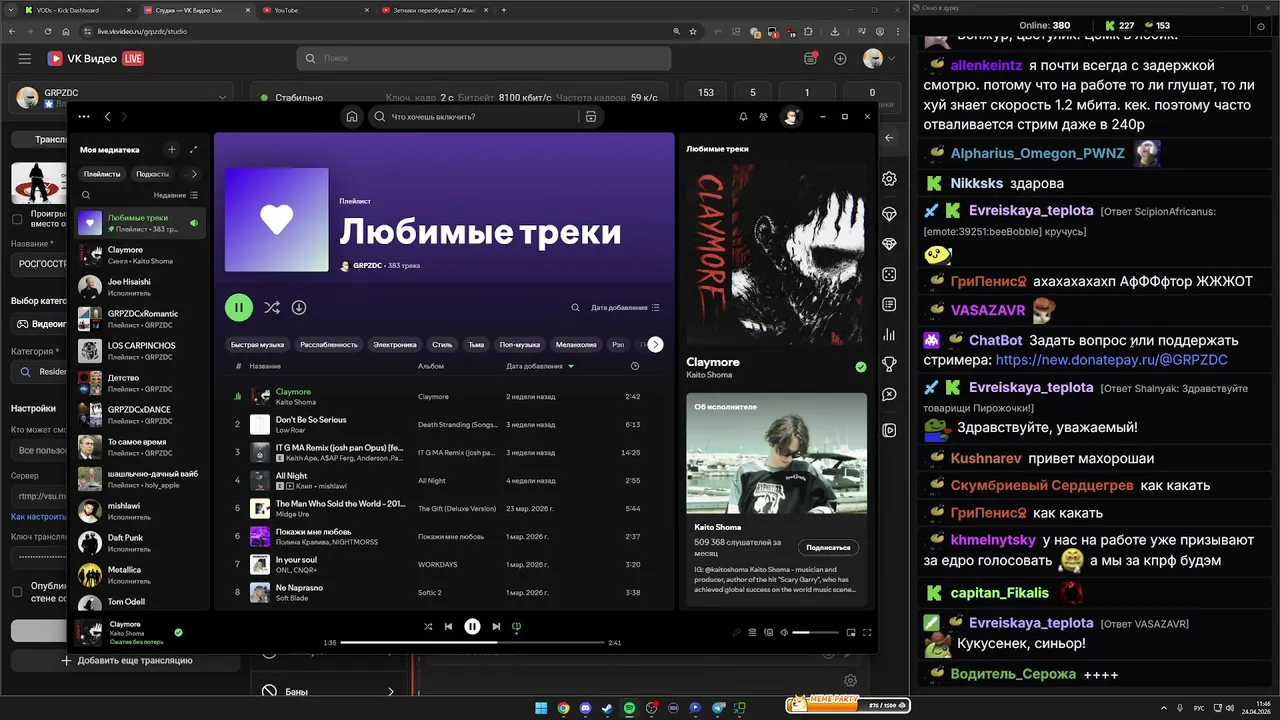This screenshot has height=720, width=1280.
Task: Pause from the bottom player bar
Action: (x=472, y=627)
